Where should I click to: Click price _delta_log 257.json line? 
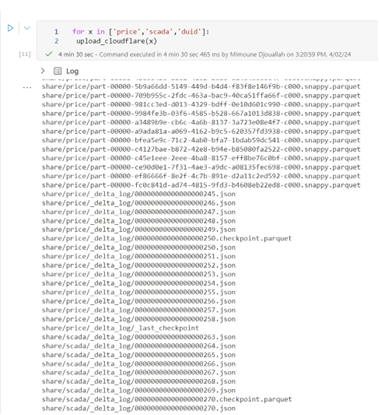(139, 310)
